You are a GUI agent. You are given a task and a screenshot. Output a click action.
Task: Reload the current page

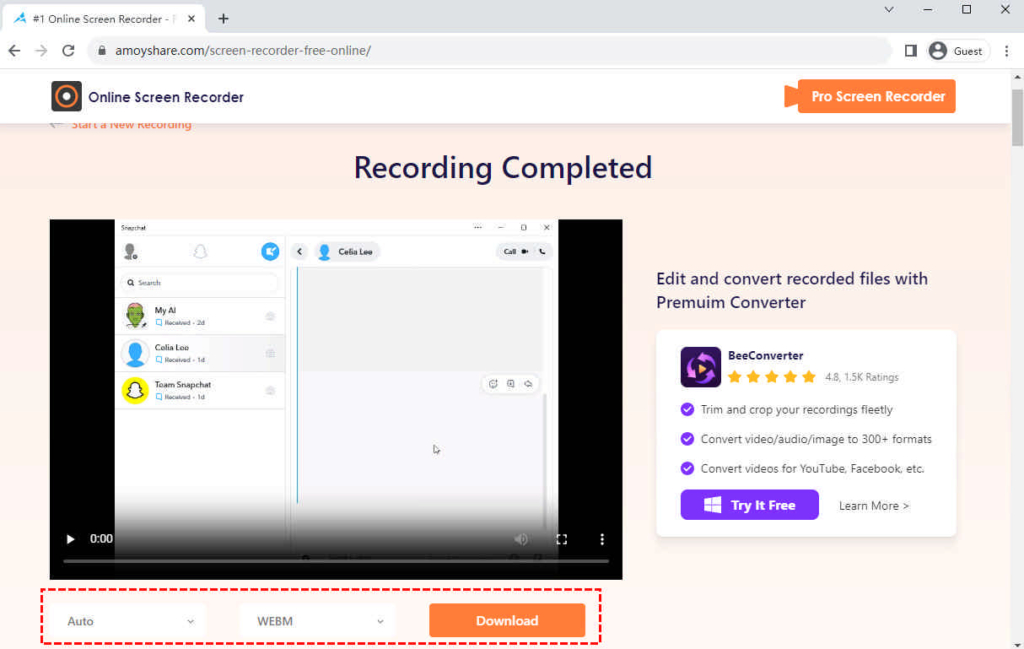pyautogui.click(x=68, y=49)
